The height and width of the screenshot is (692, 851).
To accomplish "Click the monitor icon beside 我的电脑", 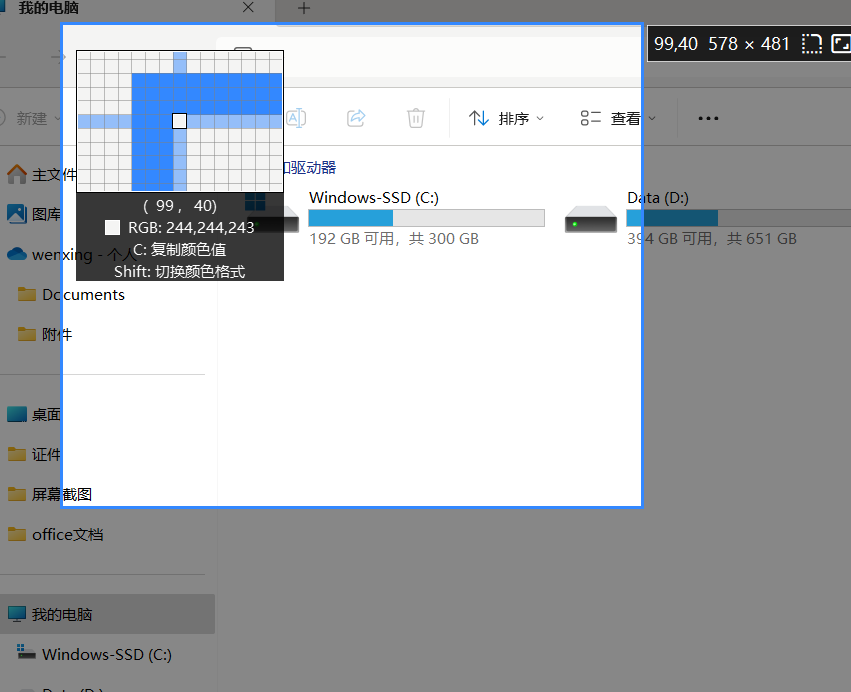I will 17,614.
